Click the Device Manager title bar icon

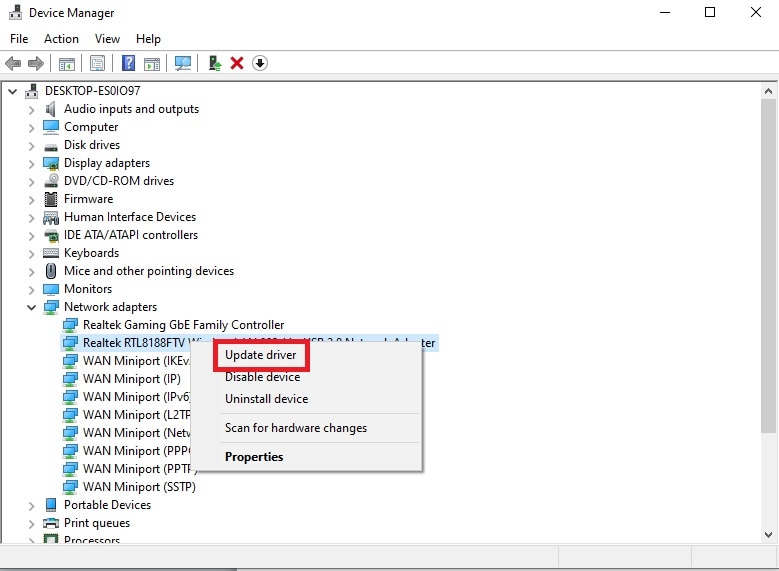tap(15, 12)
